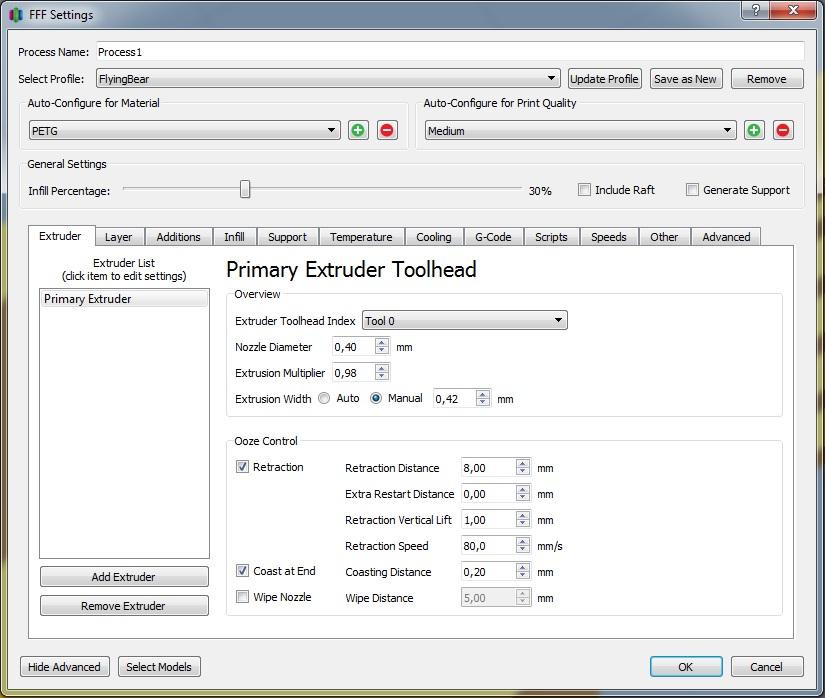The height and width of the screenshot is (698, 825).
Task: Click red remove print quality button
Action: click(783, 130)
